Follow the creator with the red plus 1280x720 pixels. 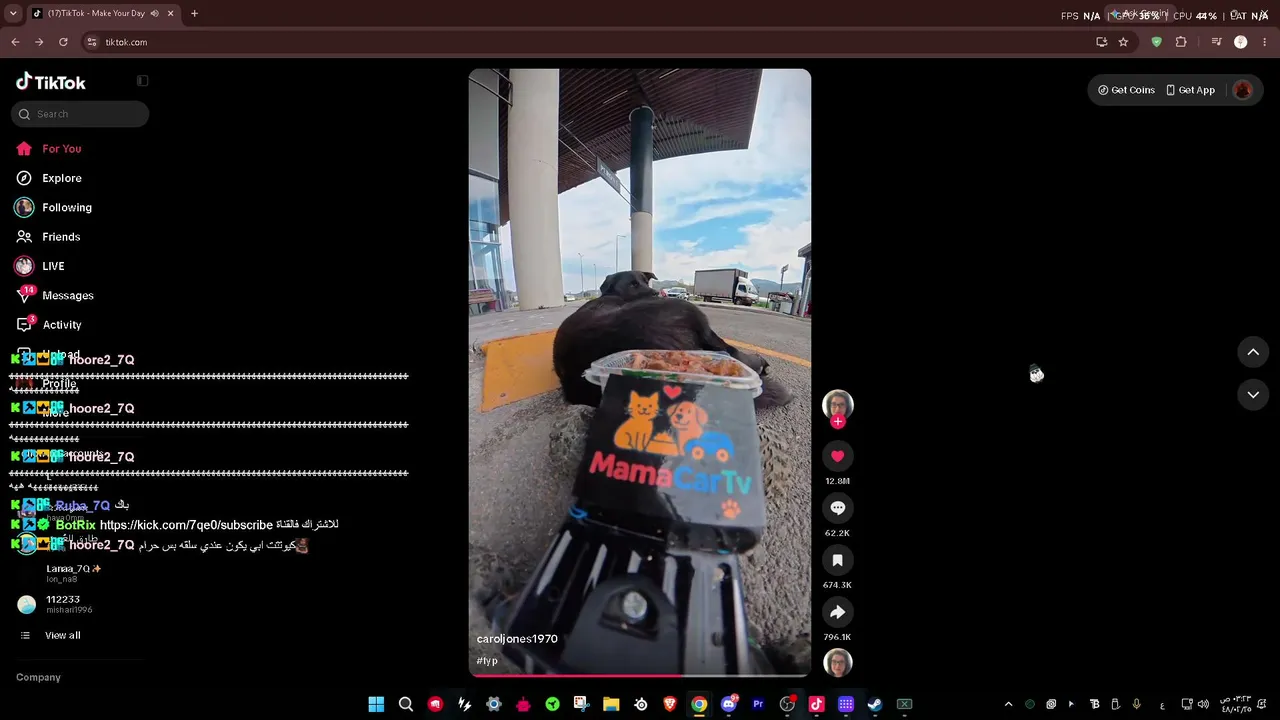click(838, 422)
